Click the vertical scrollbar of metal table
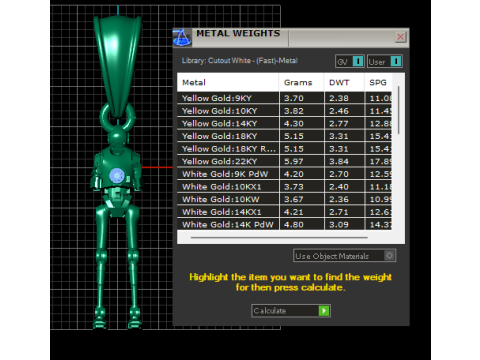This screenshot has width=480, height=360. (x=398, y=110)
